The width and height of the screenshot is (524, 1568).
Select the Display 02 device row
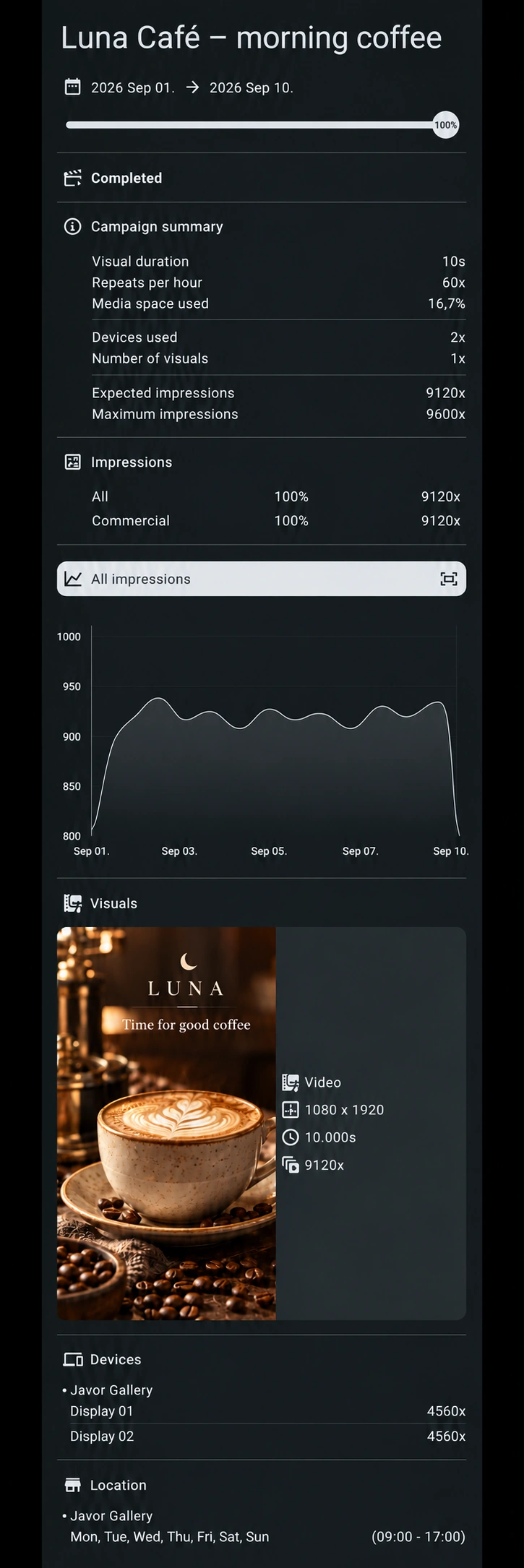[267, 1436]
